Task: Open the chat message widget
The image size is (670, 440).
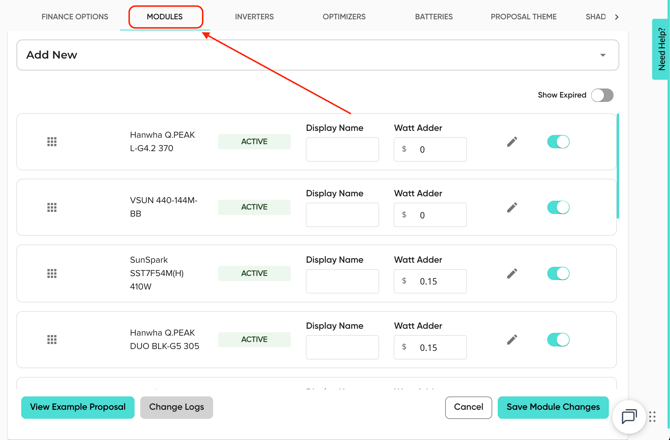Action: (x=629, y=417)
